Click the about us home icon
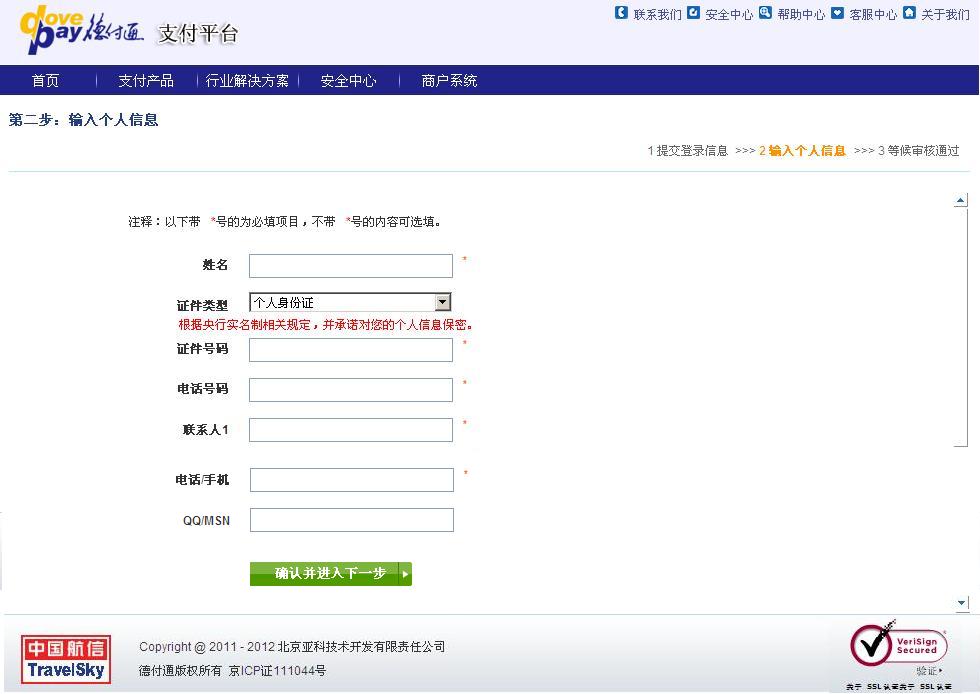The height and width of the screenshot is (694, 980). pos(909,13)
